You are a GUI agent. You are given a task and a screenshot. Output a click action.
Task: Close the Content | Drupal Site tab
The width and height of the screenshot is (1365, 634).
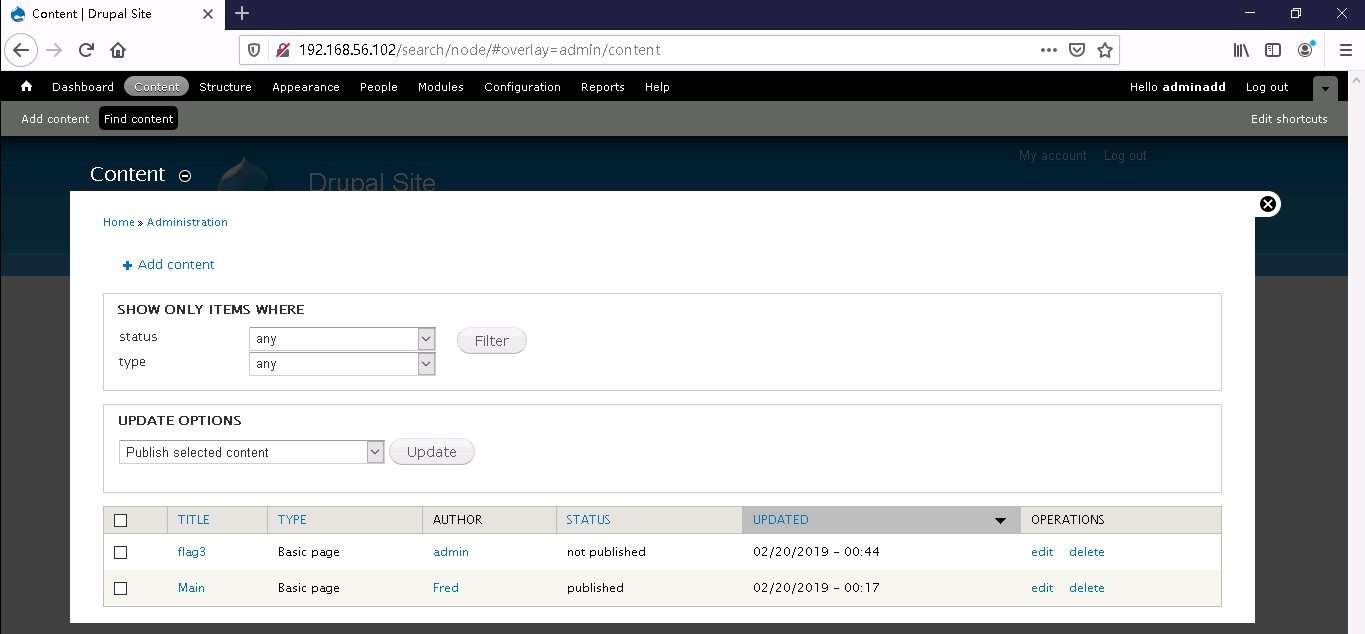[x=208, y=14]
